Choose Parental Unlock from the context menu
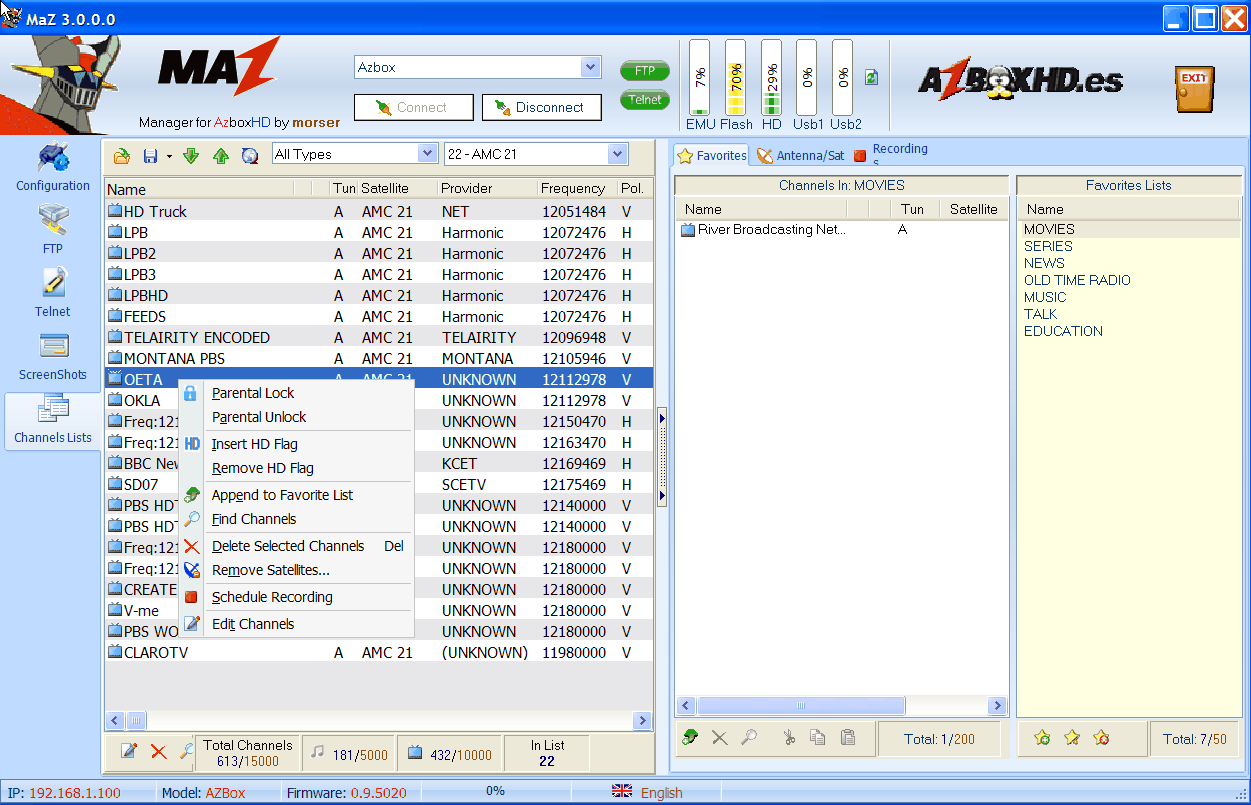 coord(297,417)
